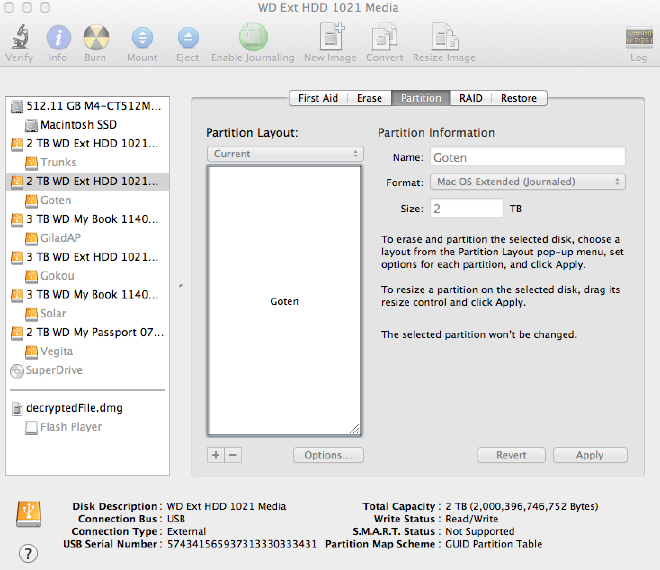Screen dimensions: 660x570
Task: Click the sidebar splitter handle
Action: click(181, 286)
